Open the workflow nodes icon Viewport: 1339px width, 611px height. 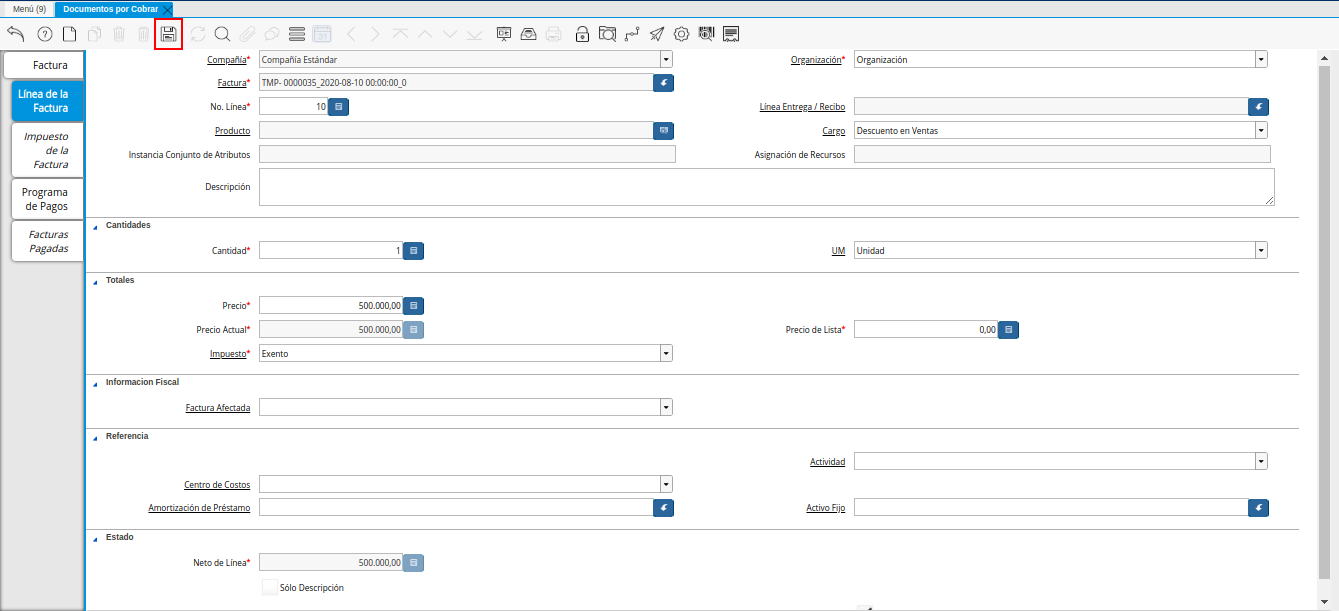click(x=632, y=34)
